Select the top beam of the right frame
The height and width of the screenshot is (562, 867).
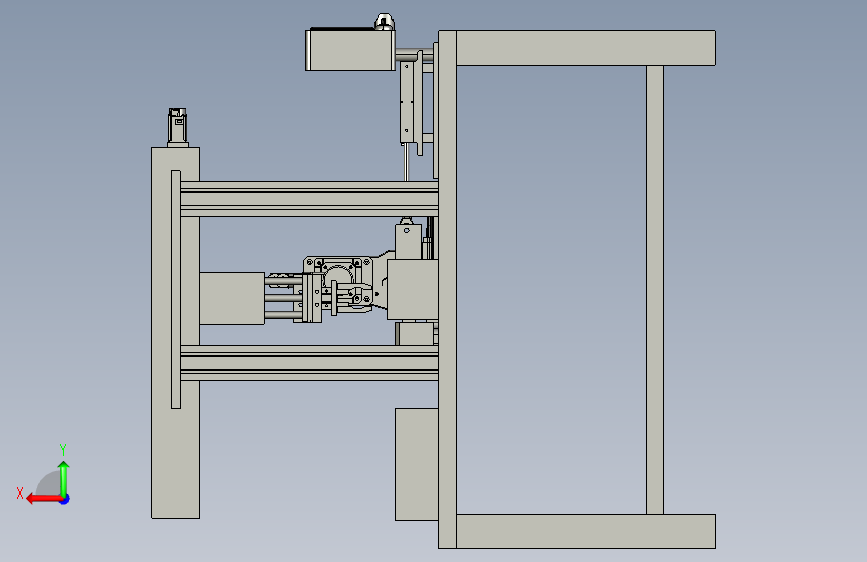pyautogui.click(x=586, y=48)
